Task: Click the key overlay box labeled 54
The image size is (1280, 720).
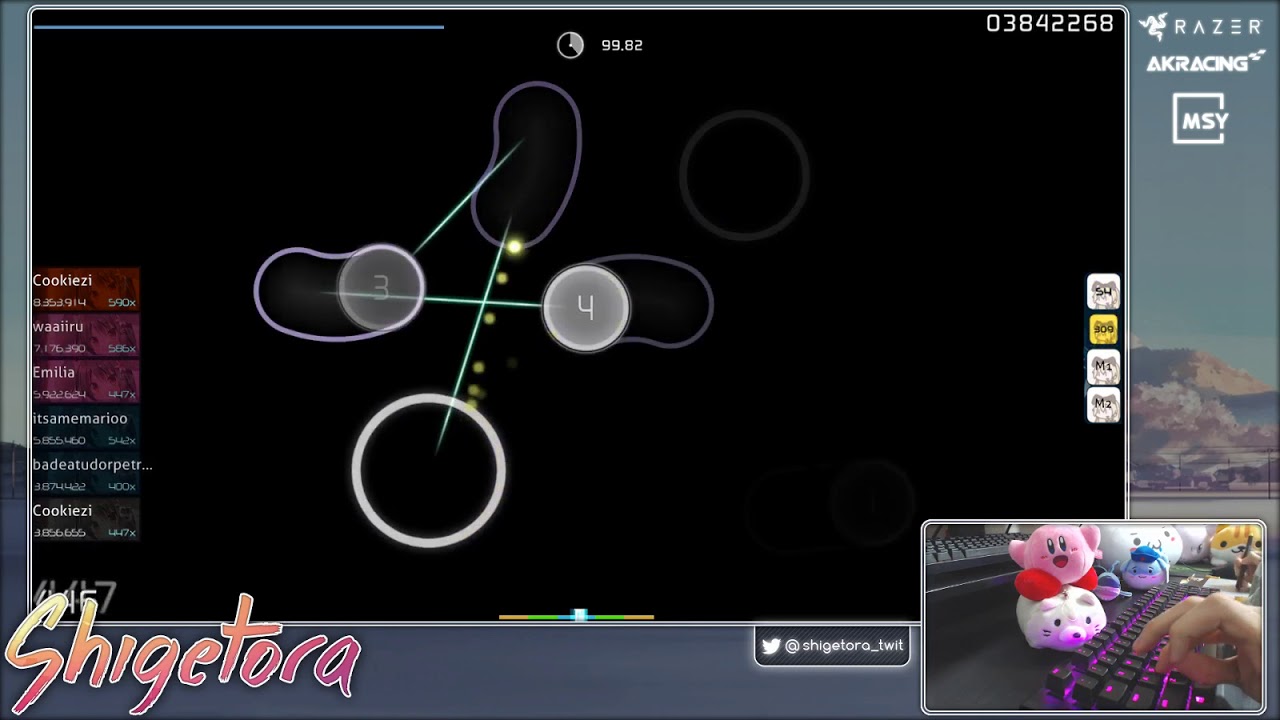Action: (1103, 292)
